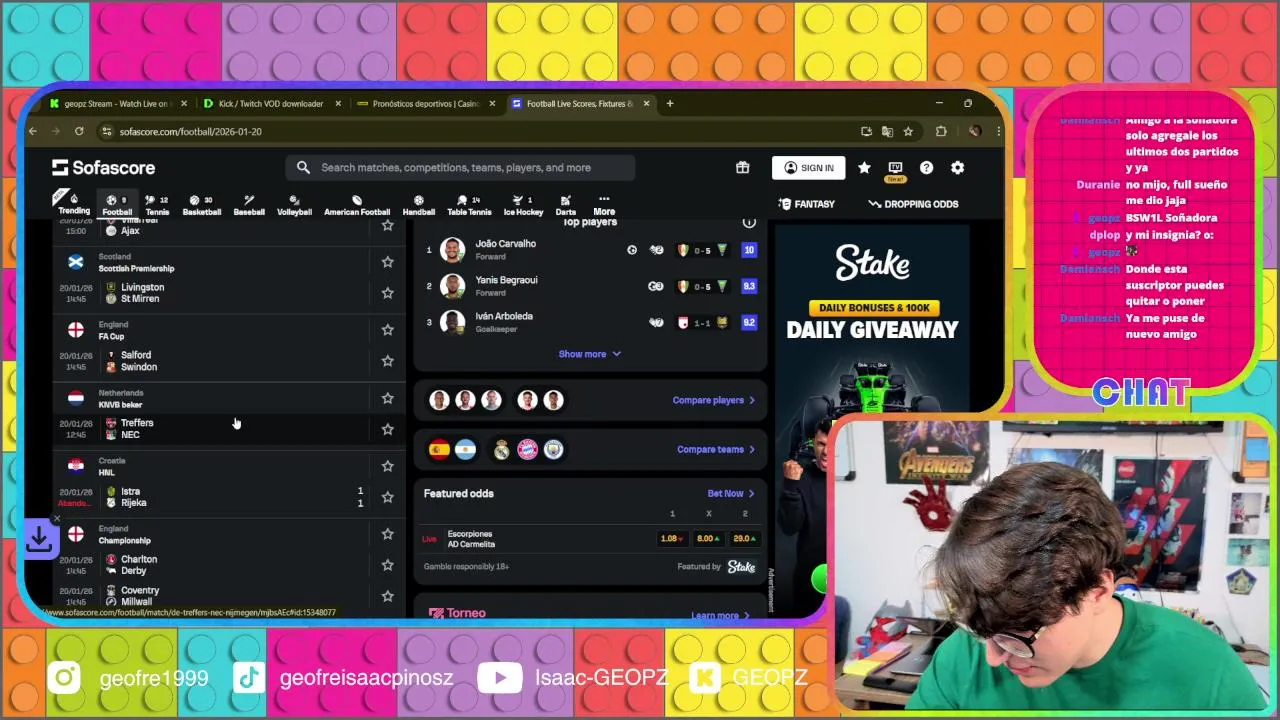Click the YouTube icon Isaac-GEOPZ

[500, 678]
